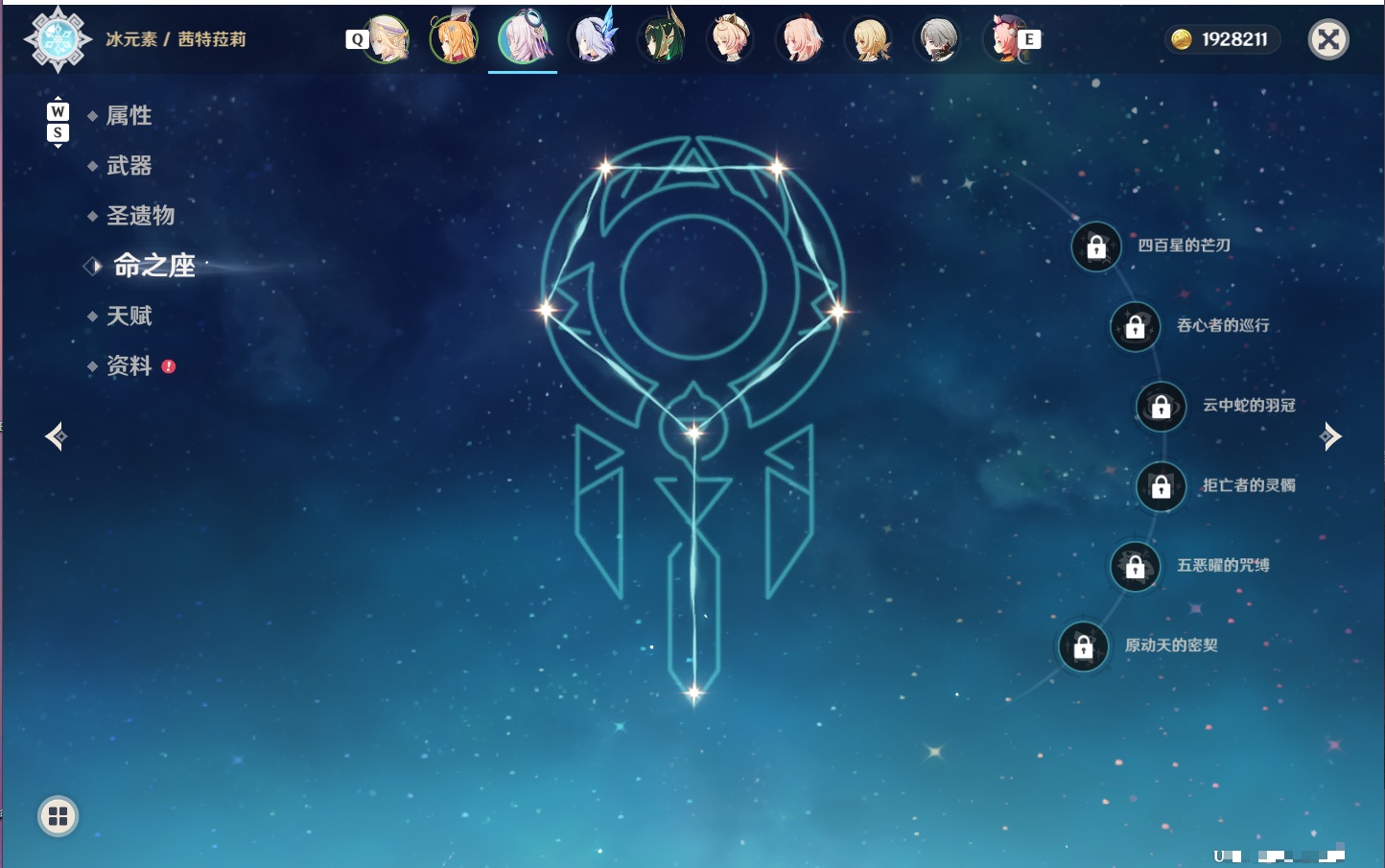Screen dimensions: 1385x868
Task: Click the gold Mora coin icon
Action: pos(1182,39)
